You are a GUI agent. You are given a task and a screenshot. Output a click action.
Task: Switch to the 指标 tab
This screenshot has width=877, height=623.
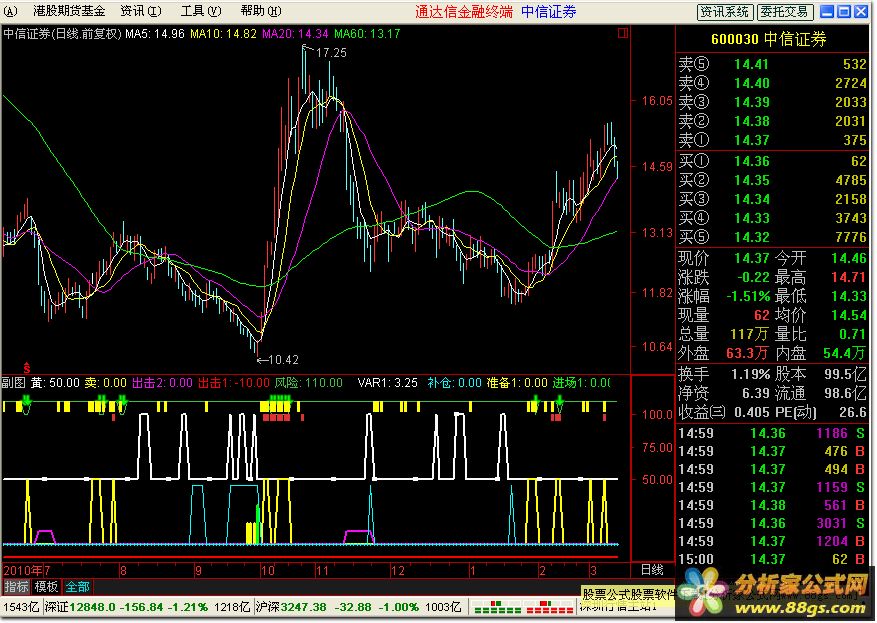(16, 587)
